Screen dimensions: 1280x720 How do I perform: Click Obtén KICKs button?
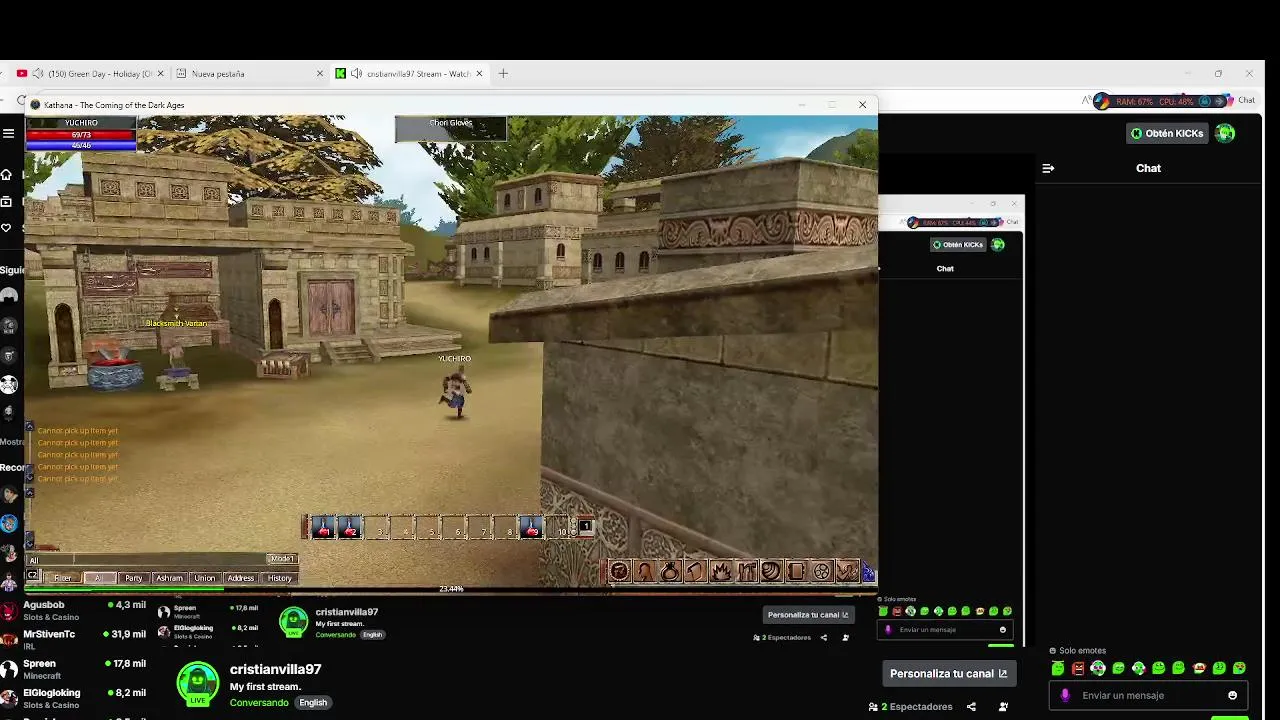tap(1166, 133)
